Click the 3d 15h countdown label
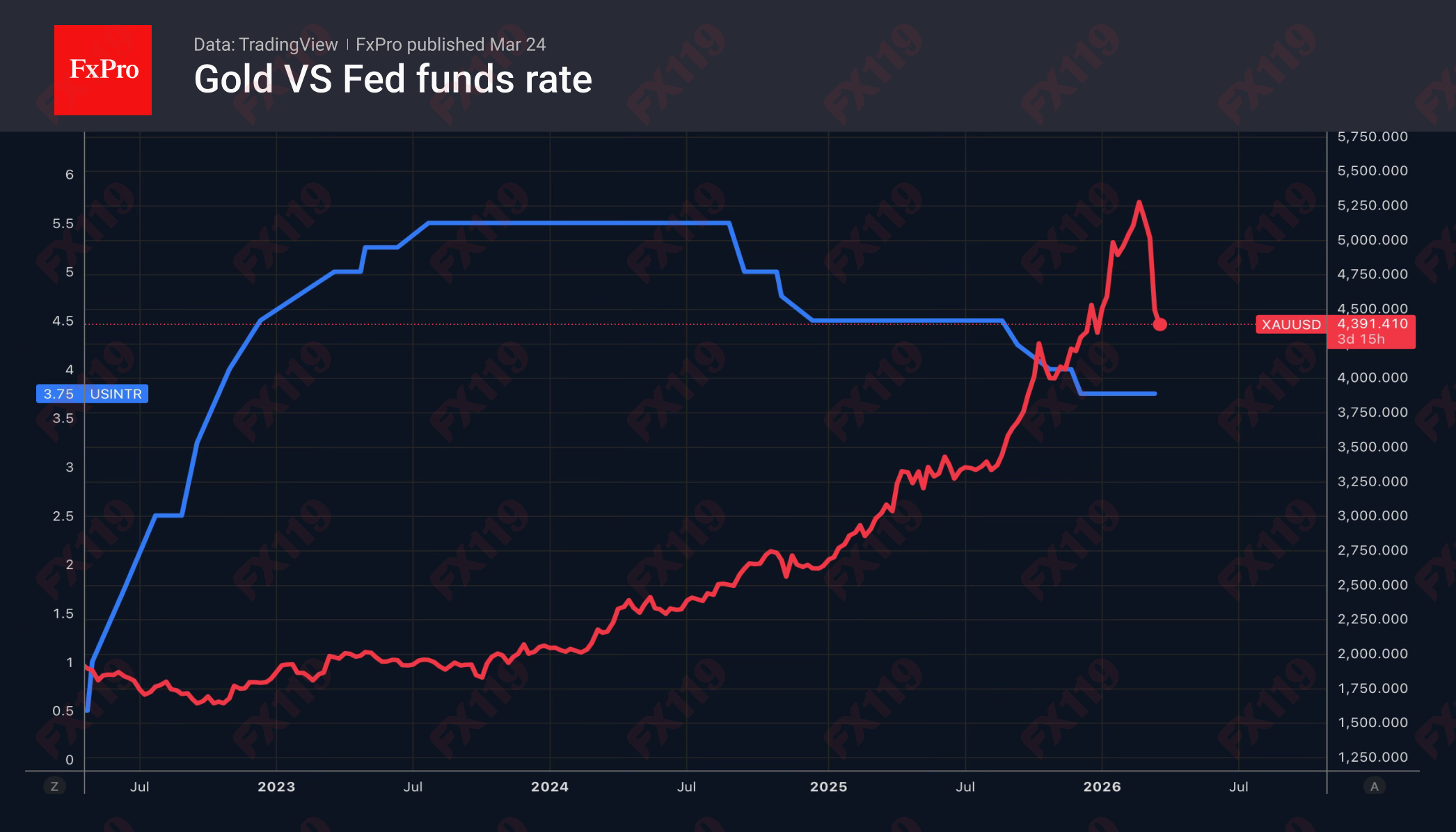This screenshot has width=1456, height=832. [1361, 339]
